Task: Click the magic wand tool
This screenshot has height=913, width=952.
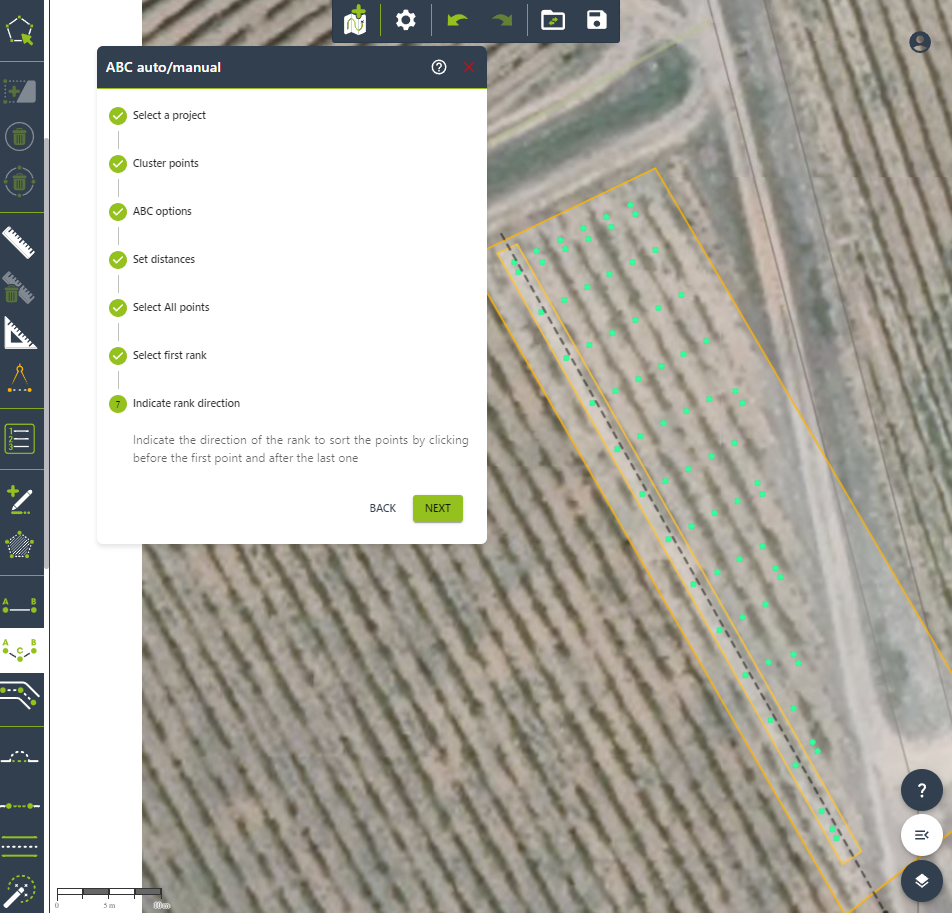Action: (x=20, y=890)
